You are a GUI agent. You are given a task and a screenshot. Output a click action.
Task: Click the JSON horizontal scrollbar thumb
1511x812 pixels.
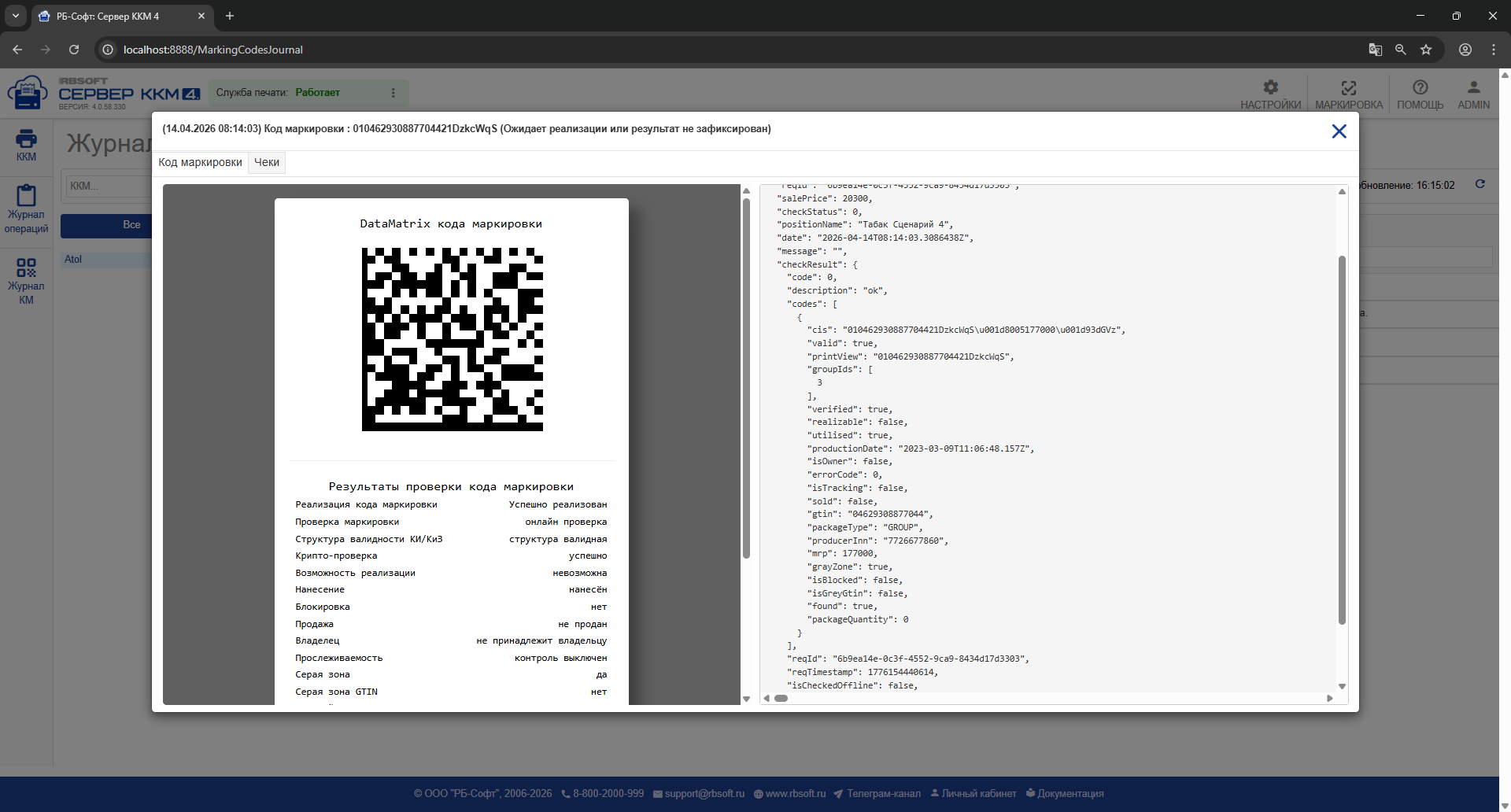(x=781, y=698)
